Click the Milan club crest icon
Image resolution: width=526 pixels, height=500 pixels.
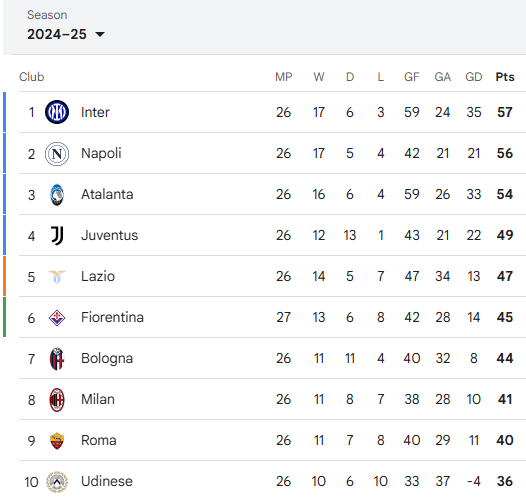coord(57,400)
